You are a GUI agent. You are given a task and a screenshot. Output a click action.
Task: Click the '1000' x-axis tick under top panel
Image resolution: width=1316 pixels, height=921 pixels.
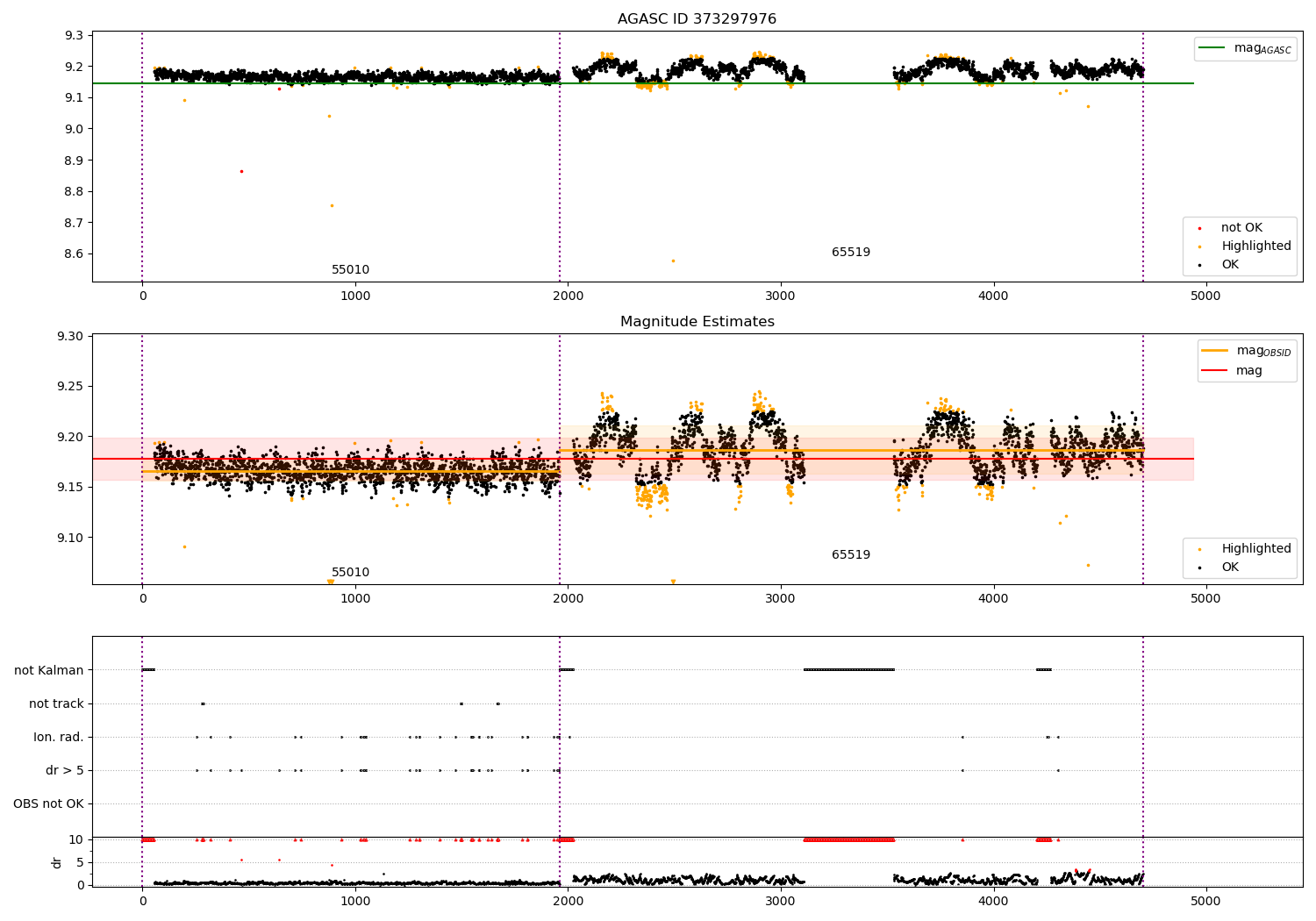pyautogui.click(x=355, y=296)
